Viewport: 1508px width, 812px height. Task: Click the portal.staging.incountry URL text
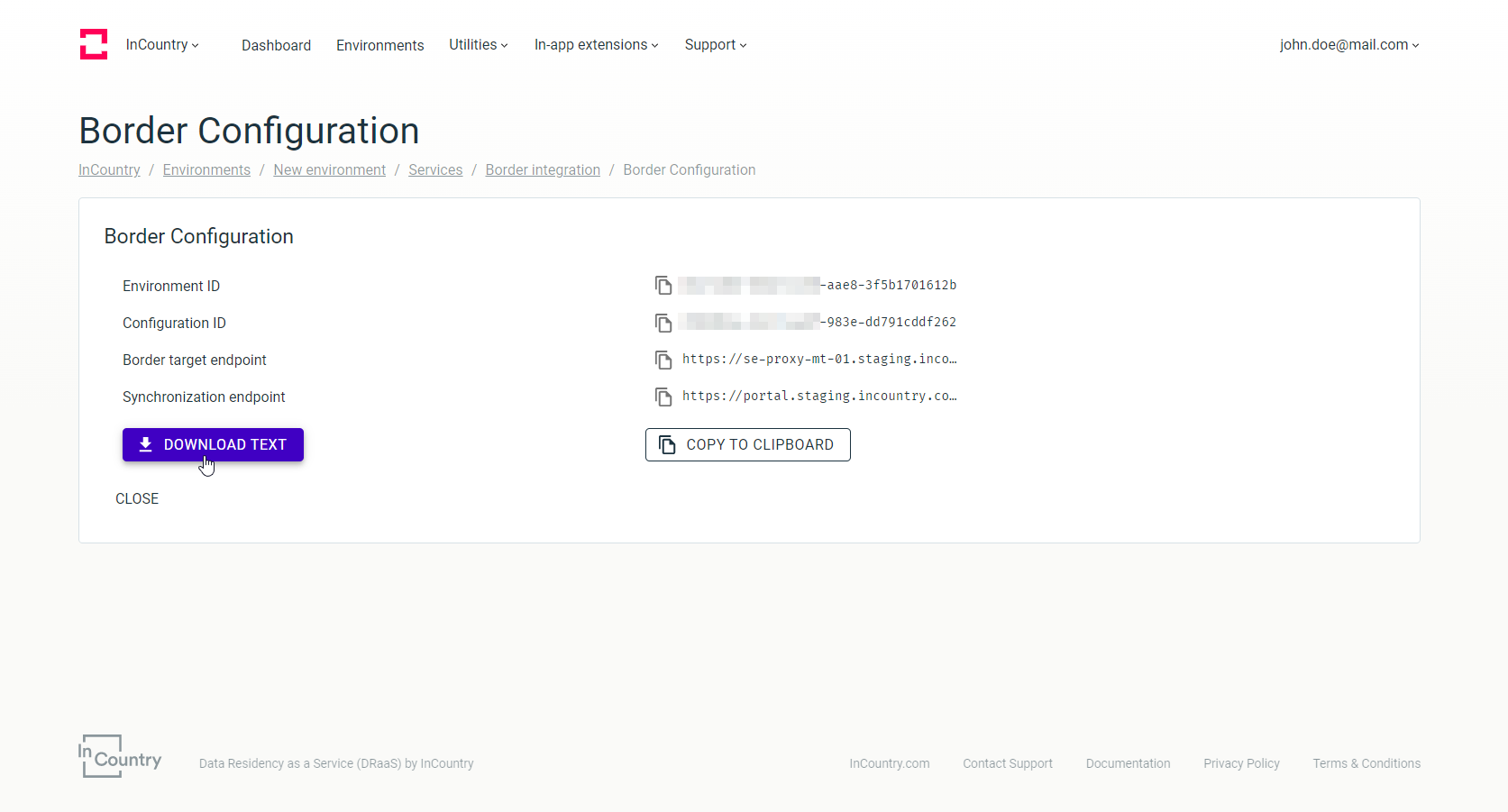tap(819, 397)
